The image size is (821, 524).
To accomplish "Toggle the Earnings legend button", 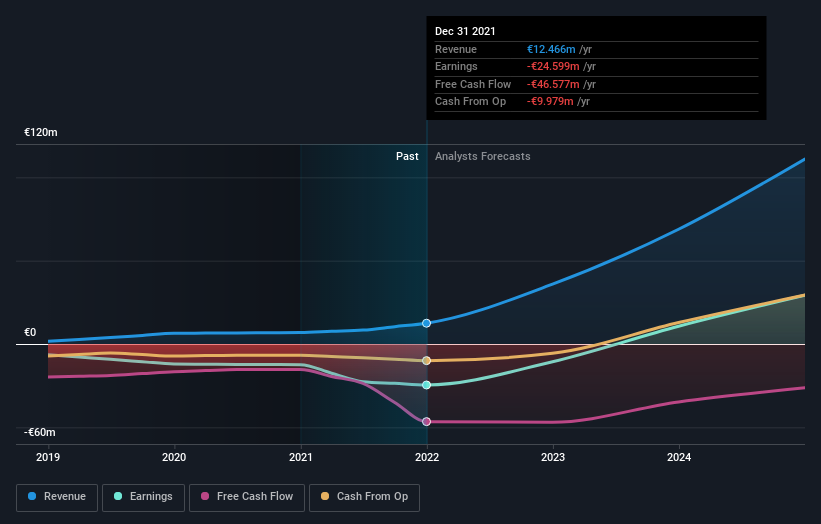I will (143, 497).
